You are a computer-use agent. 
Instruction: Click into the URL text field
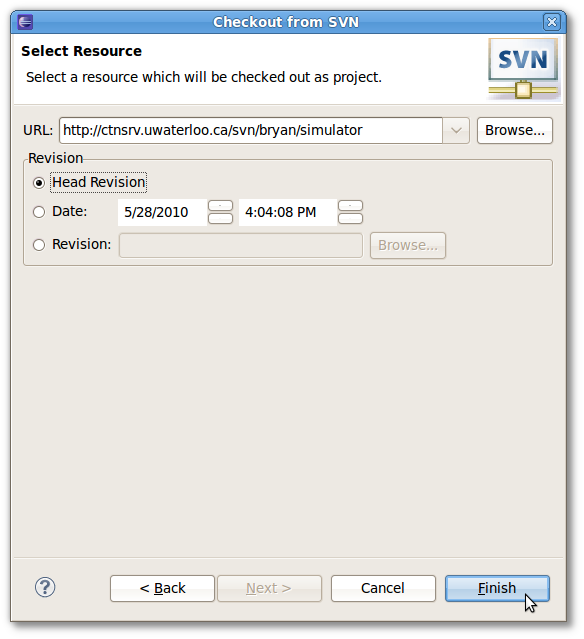coord(251,130)
